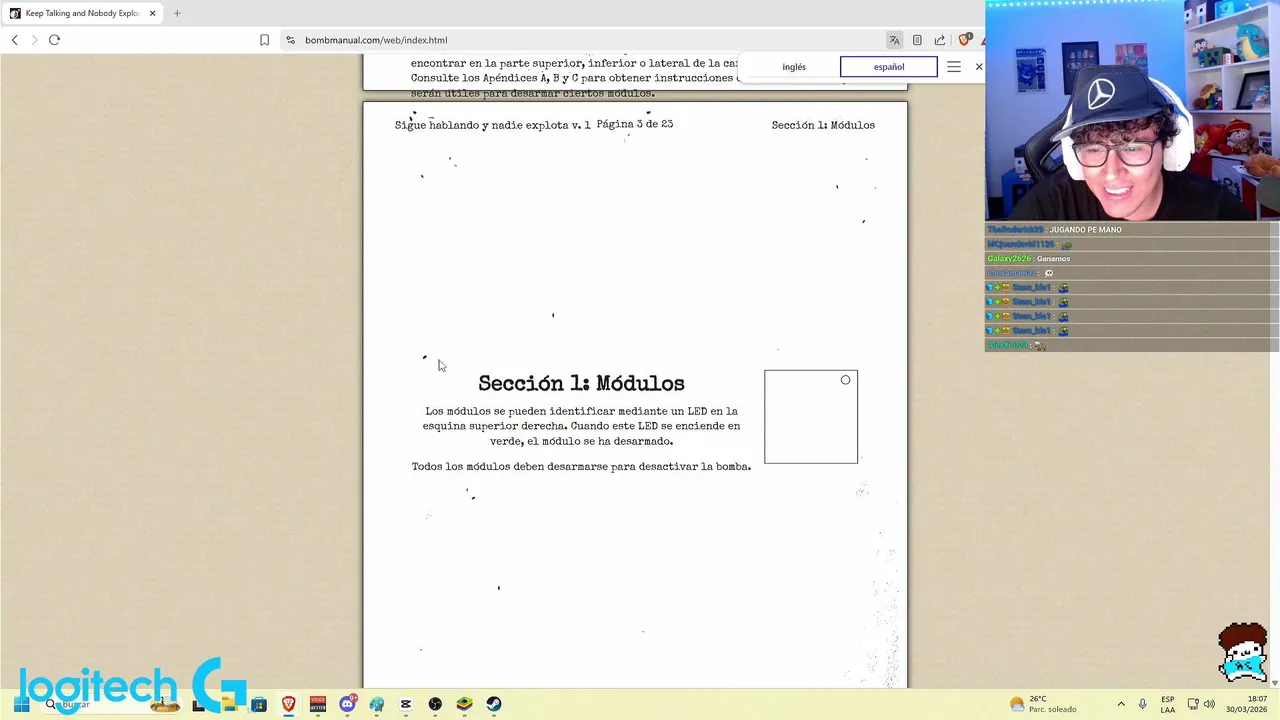Select español in the translate popup

point(889,67)
